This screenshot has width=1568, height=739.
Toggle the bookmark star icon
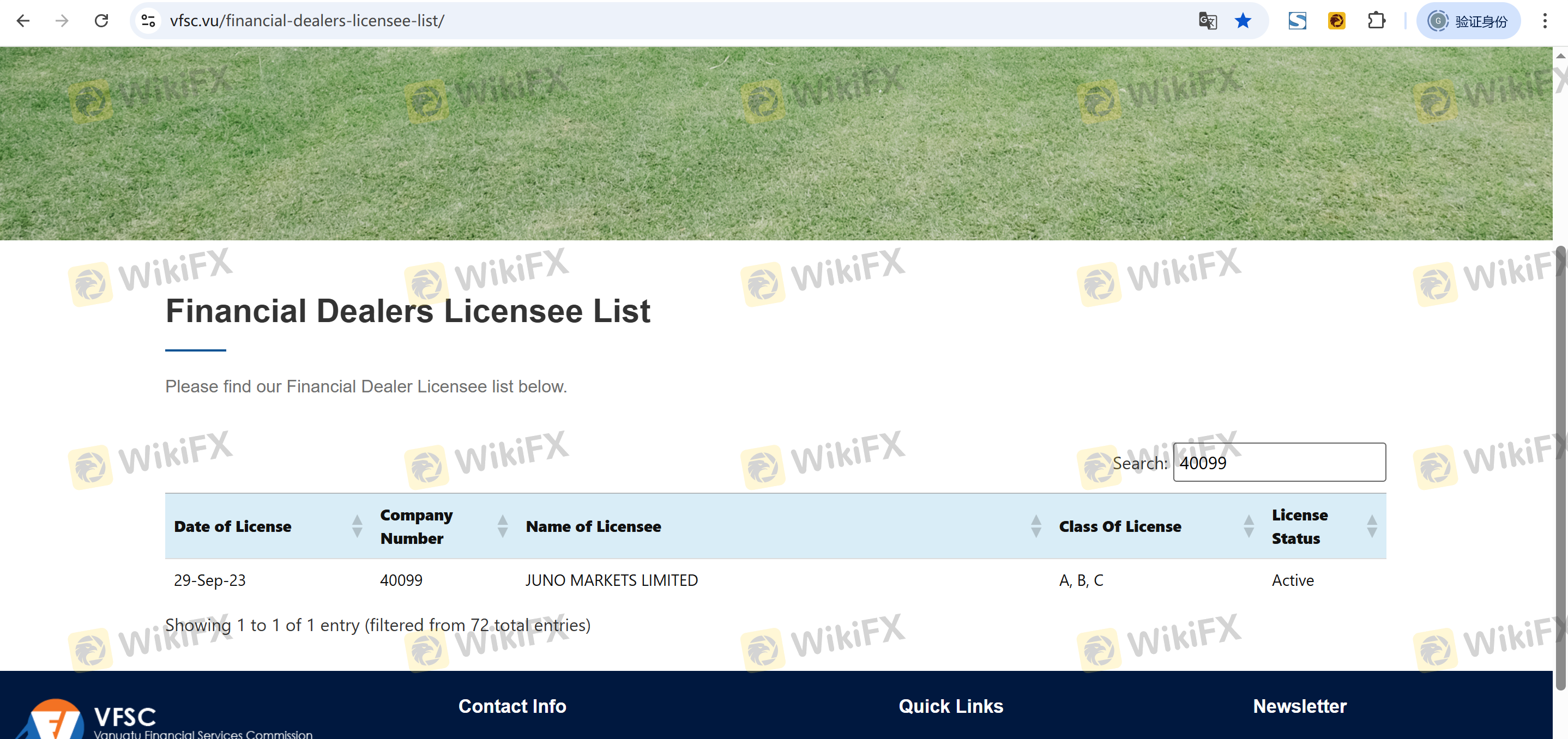pyautogui.click(x=1243, y=21)
